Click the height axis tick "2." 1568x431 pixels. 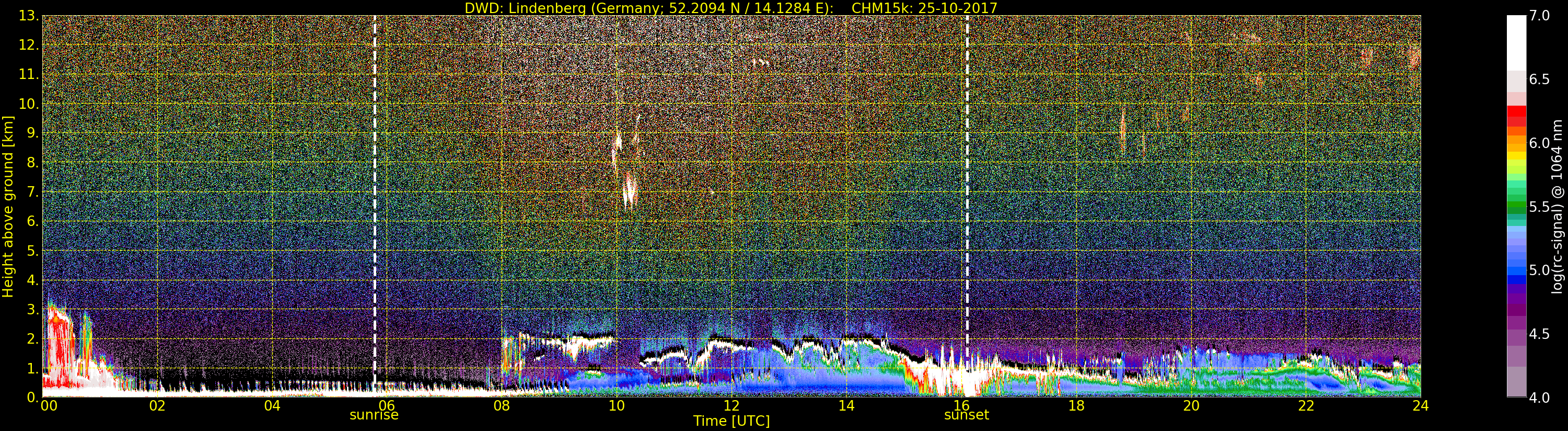point(33,338)
